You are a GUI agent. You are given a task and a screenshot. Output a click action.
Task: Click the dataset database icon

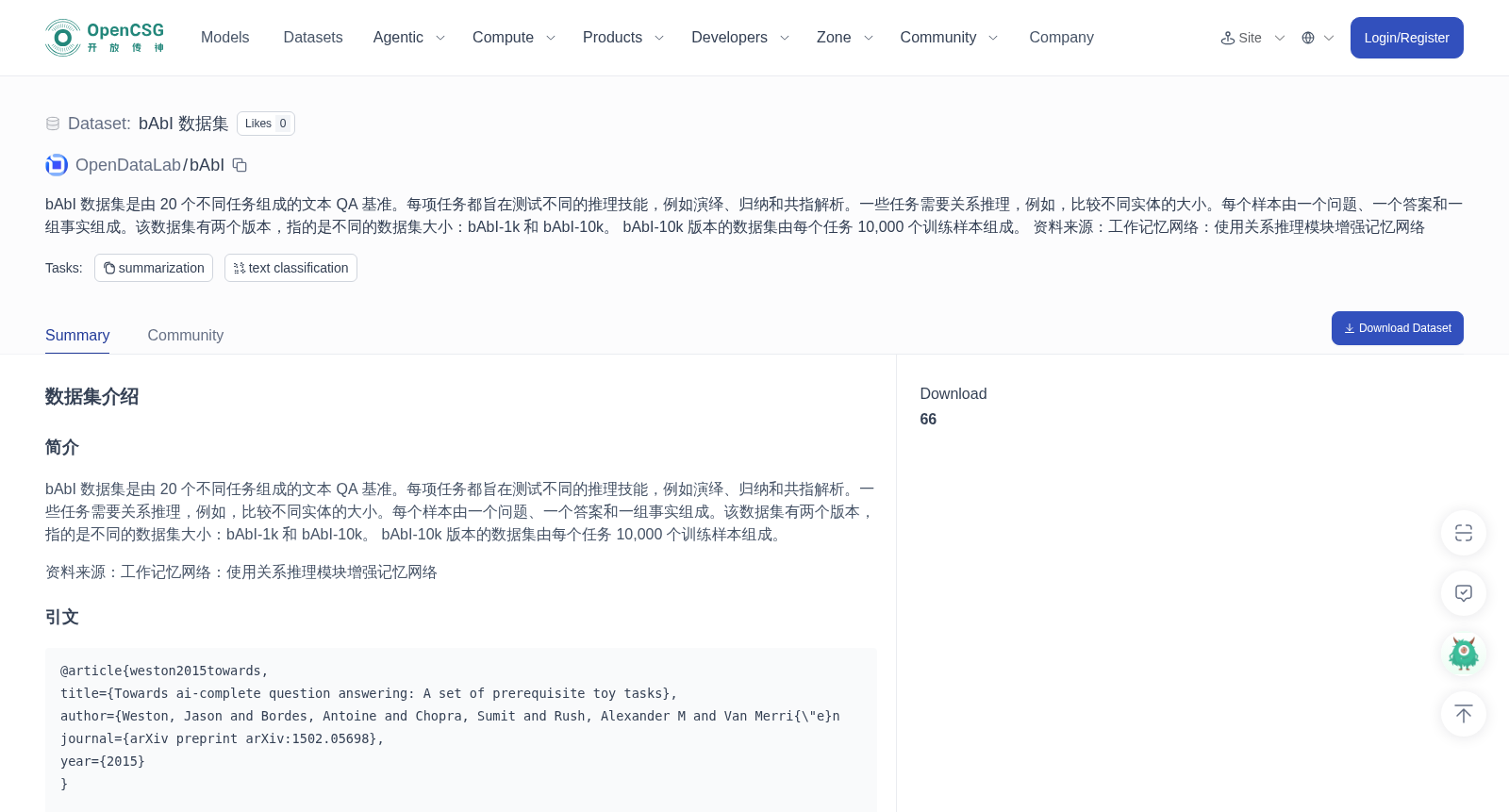[x=53, y=124]
